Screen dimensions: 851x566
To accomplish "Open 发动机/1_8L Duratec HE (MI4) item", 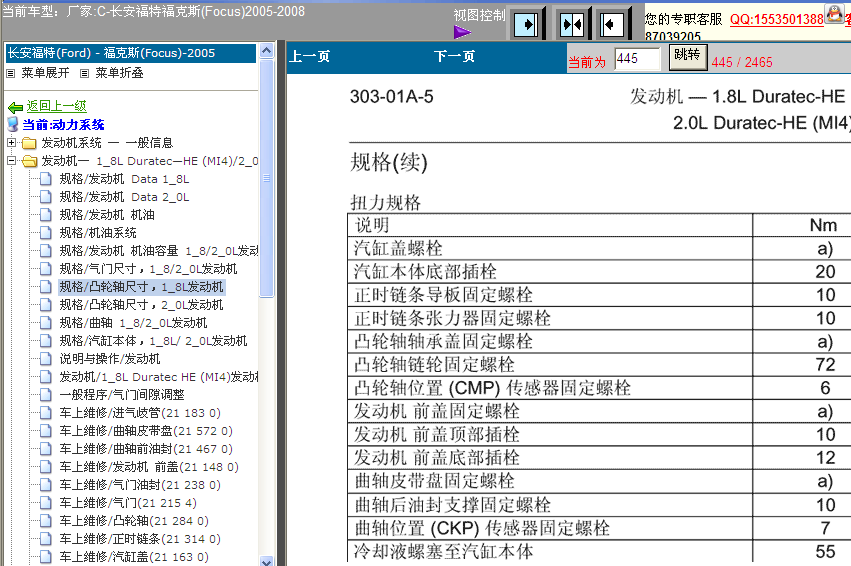I will (x=158, y=377).
